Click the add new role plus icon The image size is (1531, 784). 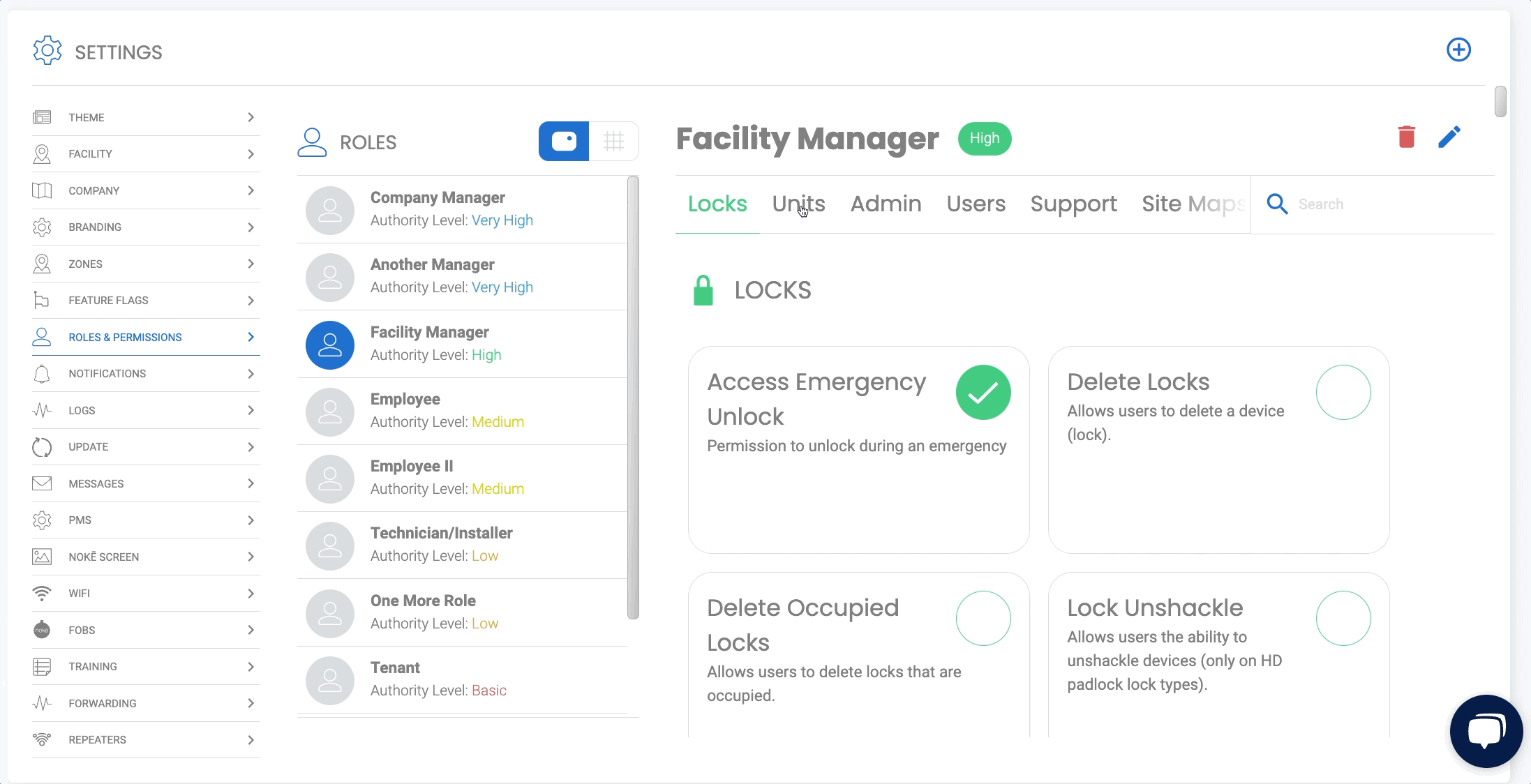1458,50
